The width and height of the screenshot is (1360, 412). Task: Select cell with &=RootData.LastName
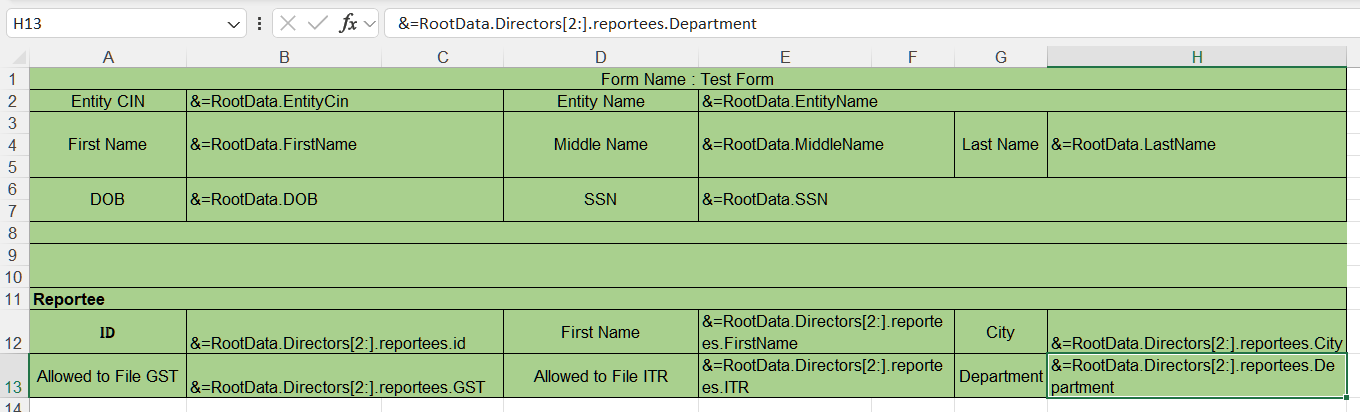(x=1196, y=144)
